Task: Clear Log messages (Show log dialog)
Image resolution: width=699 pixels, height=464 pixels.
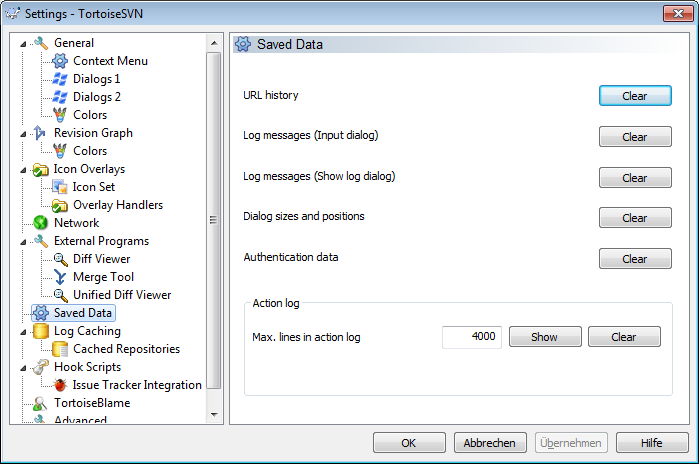Action: tap(635, 178)
